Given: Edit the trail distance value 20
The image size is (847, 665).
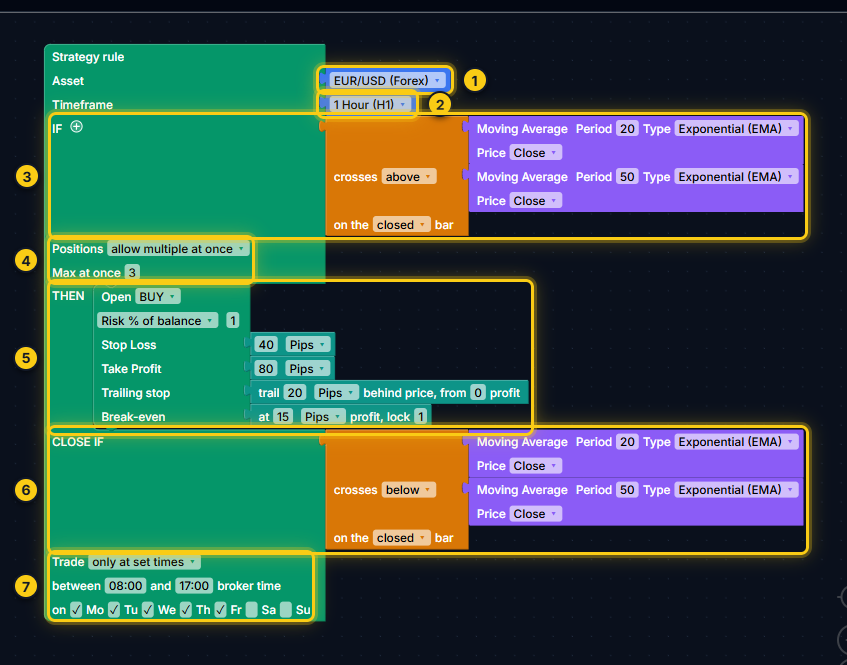Looking at the screenshot, I should [x=295, y=393].
